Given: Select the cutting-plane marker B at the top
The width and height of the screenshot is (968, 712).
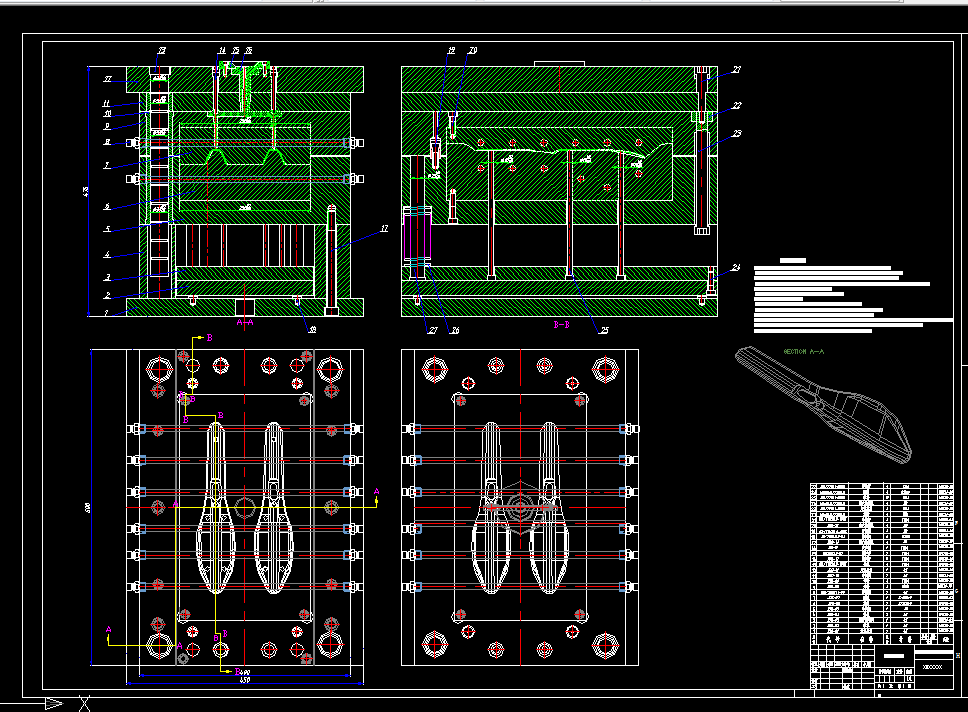Looking at the screenshot, I should (209, 338).
